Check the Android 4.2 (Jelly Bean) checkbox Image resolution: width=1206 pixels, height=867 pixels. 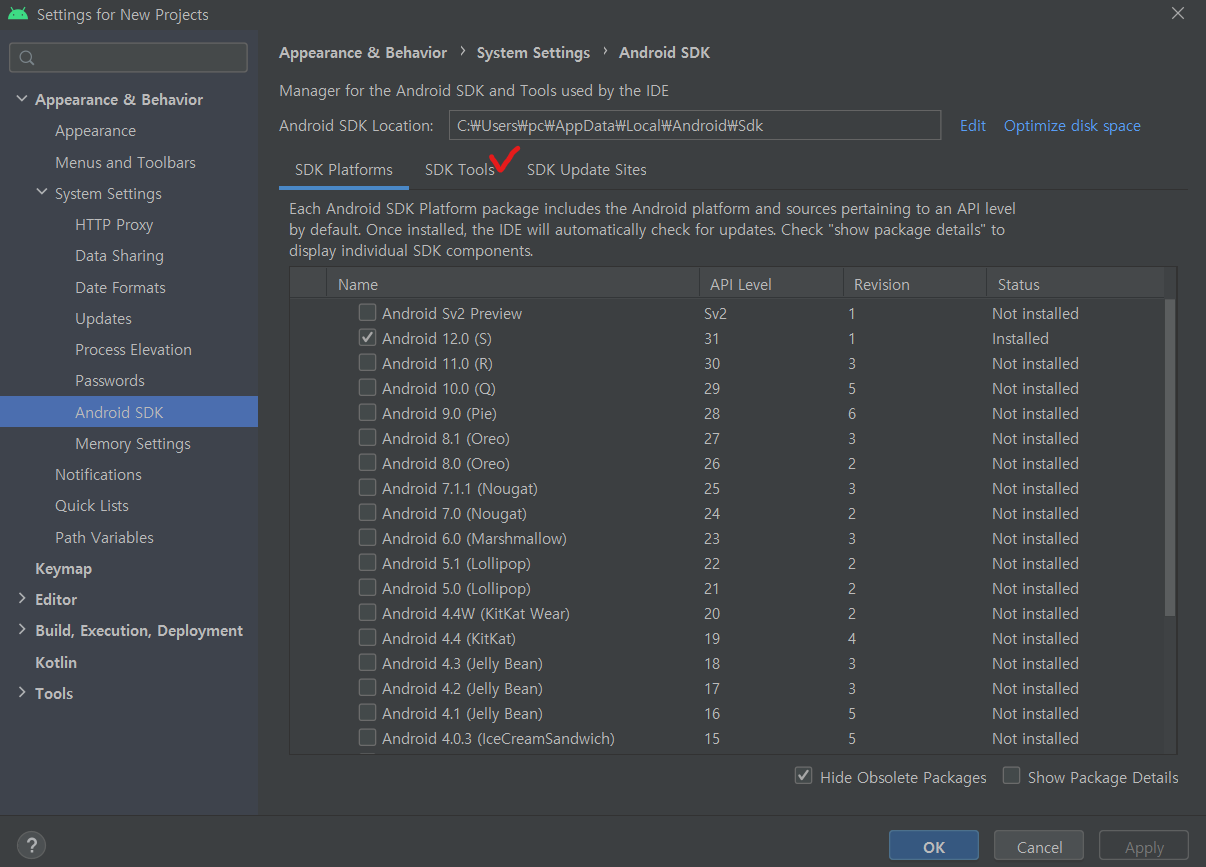(368, 688)
